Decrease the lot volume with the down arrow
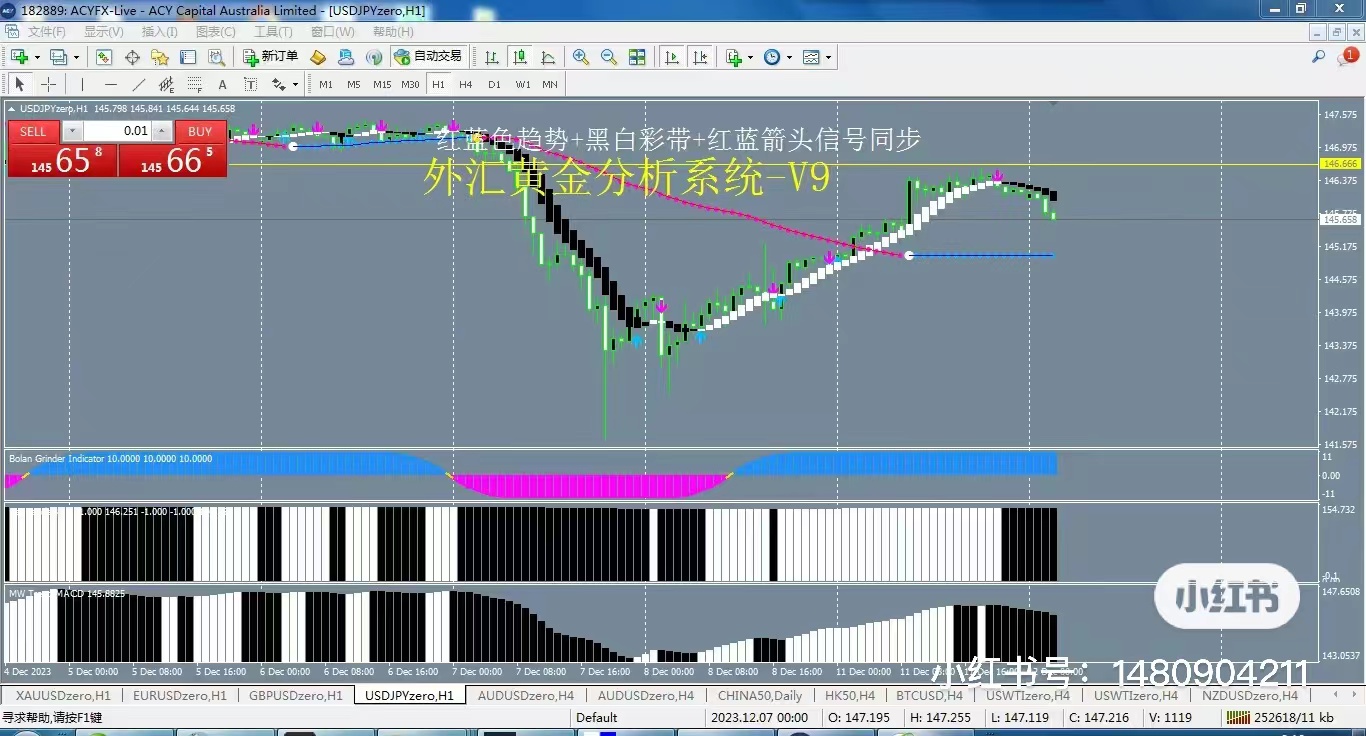The width and height of the screenshot is (1366, 736). point(73,131)
